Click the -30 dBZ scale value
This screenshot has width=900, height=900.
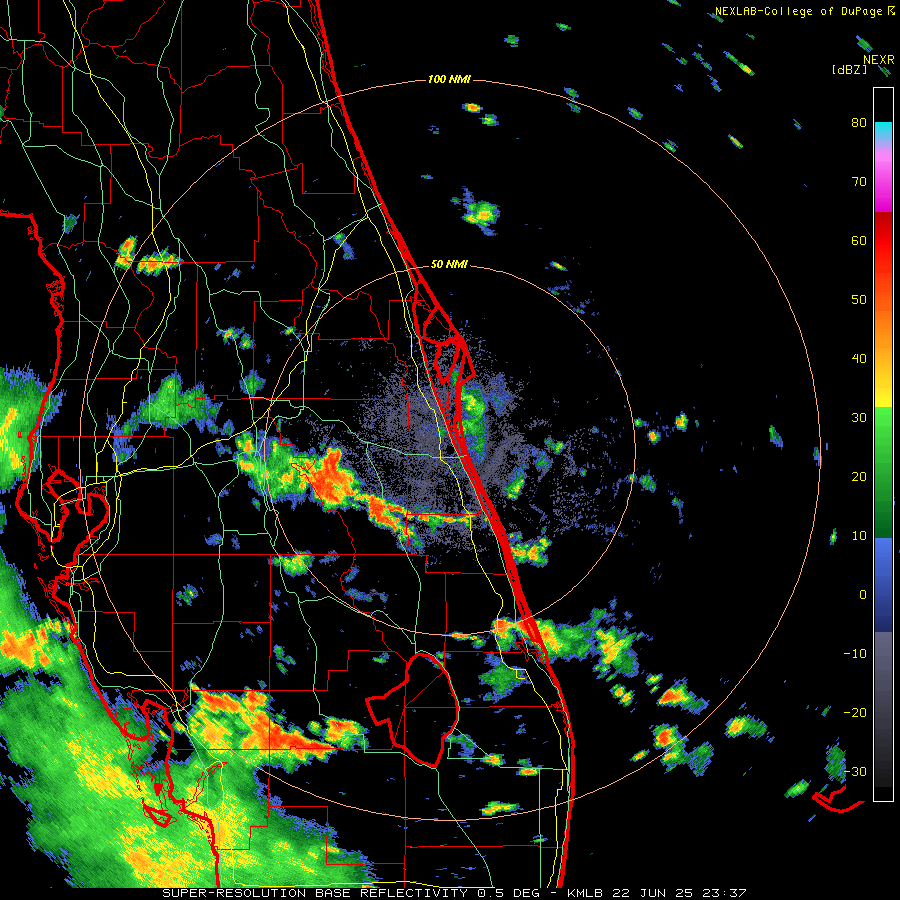click(855, 771)
